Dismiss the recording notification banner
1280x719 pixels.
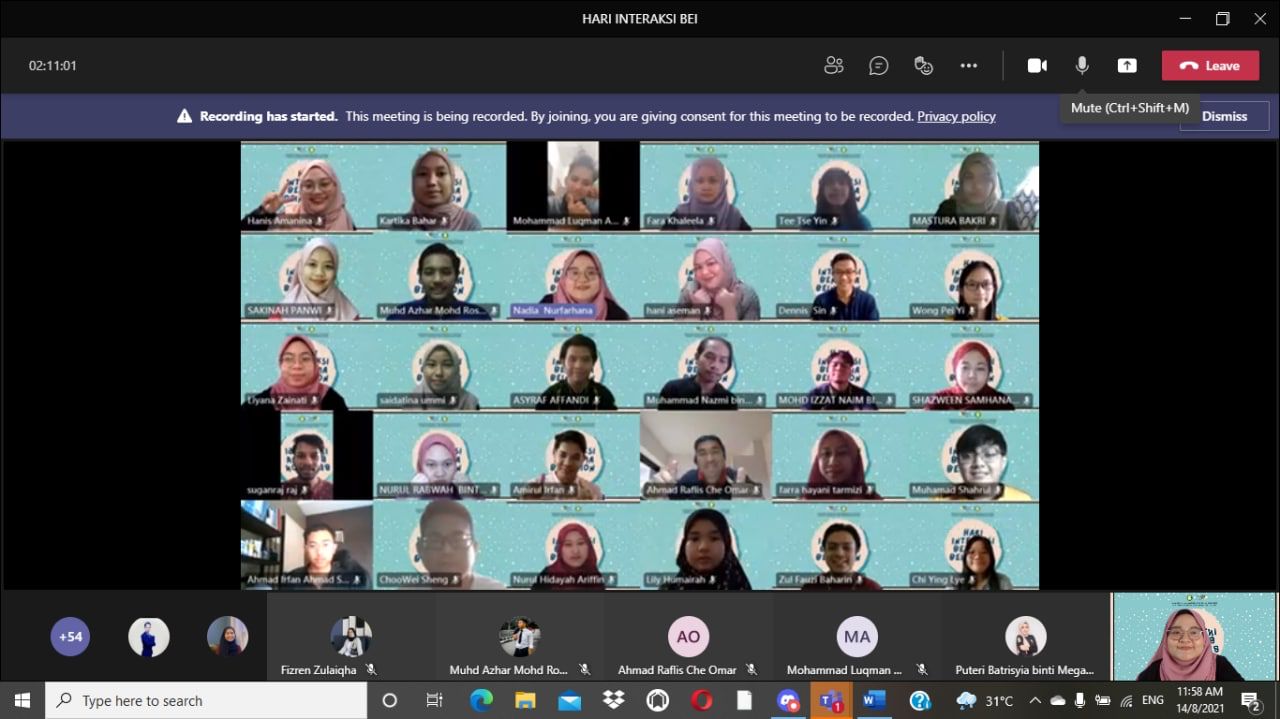click(x=1224, y=116)
